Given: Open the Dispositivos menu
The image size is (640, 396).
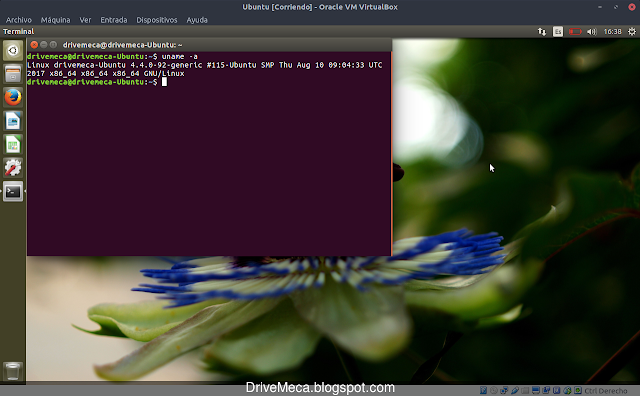Looking at the screenshot, I should tap(157, 20).
